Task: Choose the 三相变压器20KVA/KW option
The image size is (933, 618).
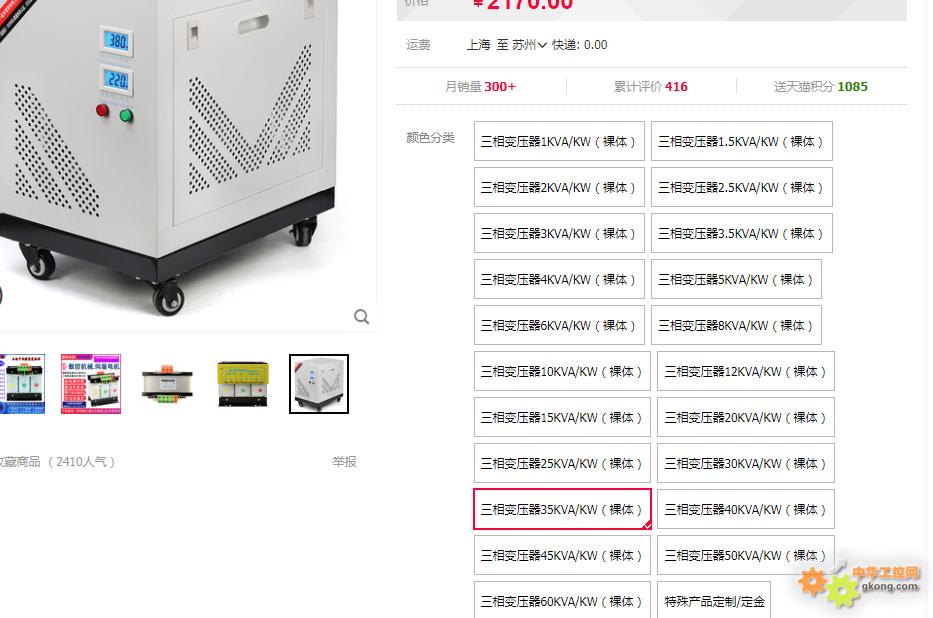Action: [746, 418]
